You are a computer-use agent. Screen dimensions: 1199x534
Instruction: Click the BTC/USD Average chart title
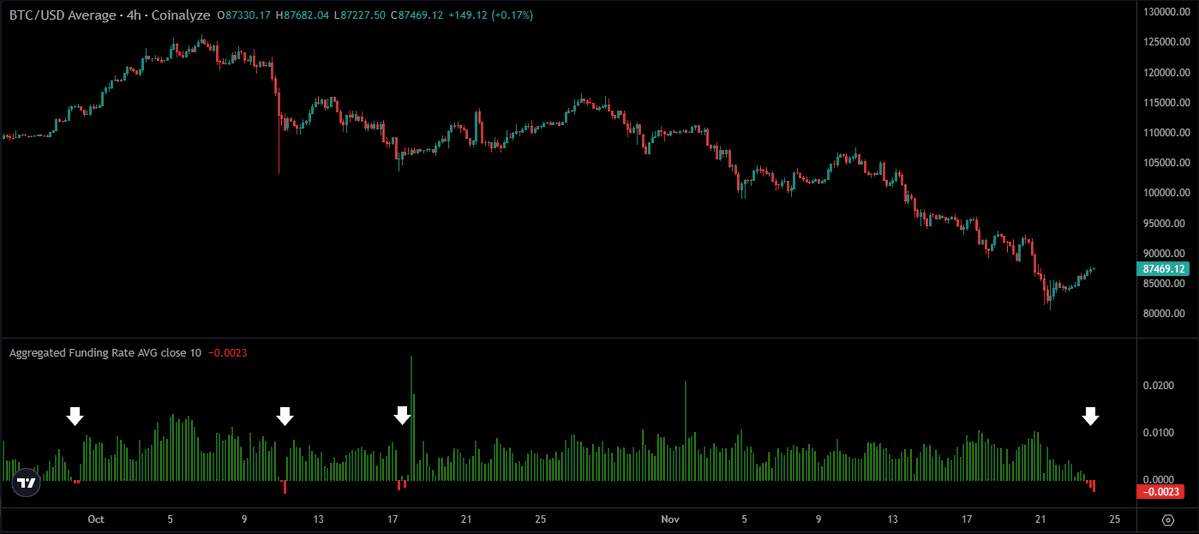click(x=110, y=15)
